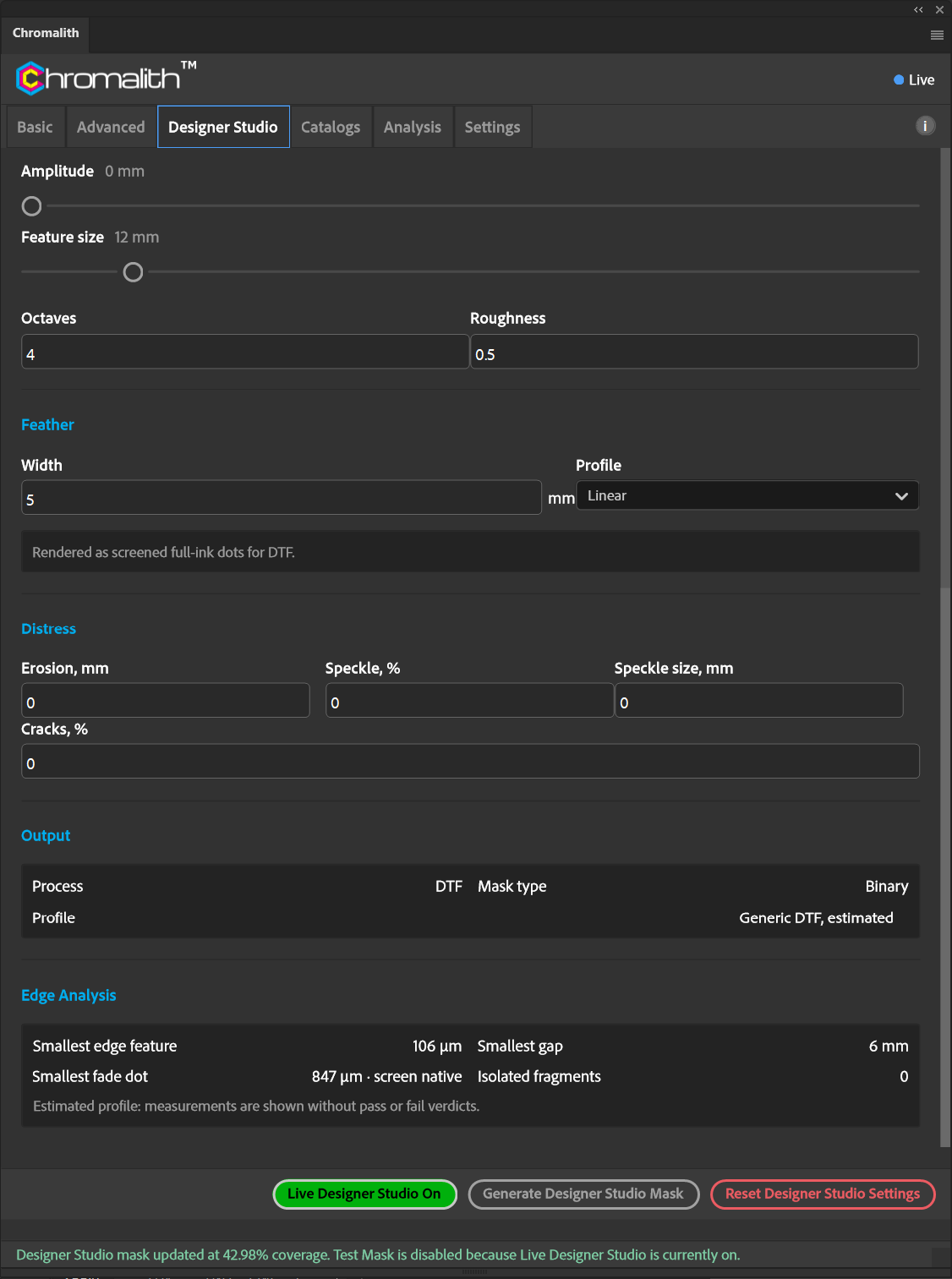Image resolution: width=952 pixels, height=1279 pixels.
Task: Click the vertical scrollbar thumb
Action: click(945, 866)
